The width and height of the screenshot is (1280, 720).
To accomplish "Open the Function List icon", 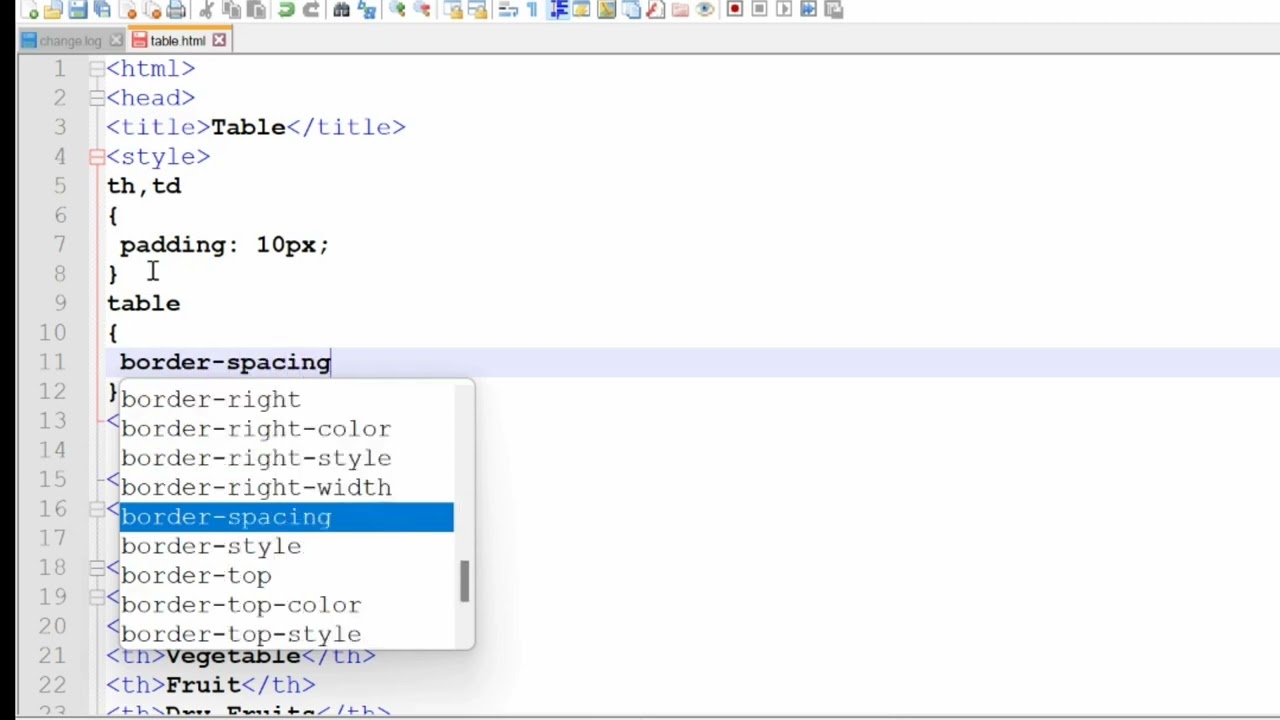I will pos(655,10).
